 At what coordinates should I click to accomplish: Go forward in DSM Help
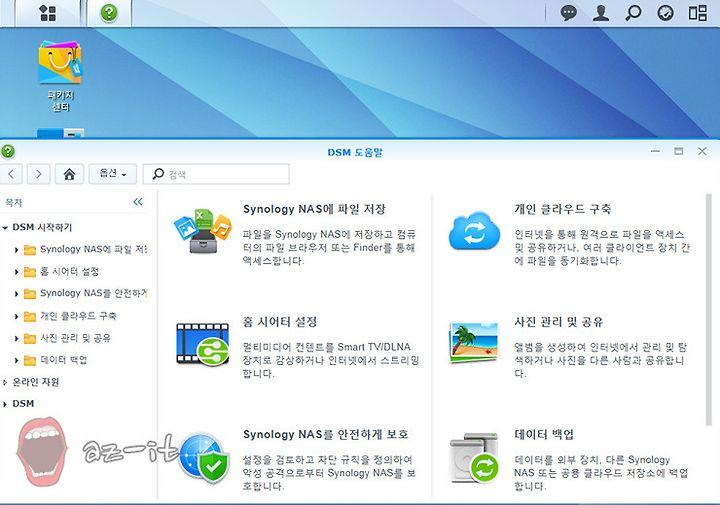39,174
